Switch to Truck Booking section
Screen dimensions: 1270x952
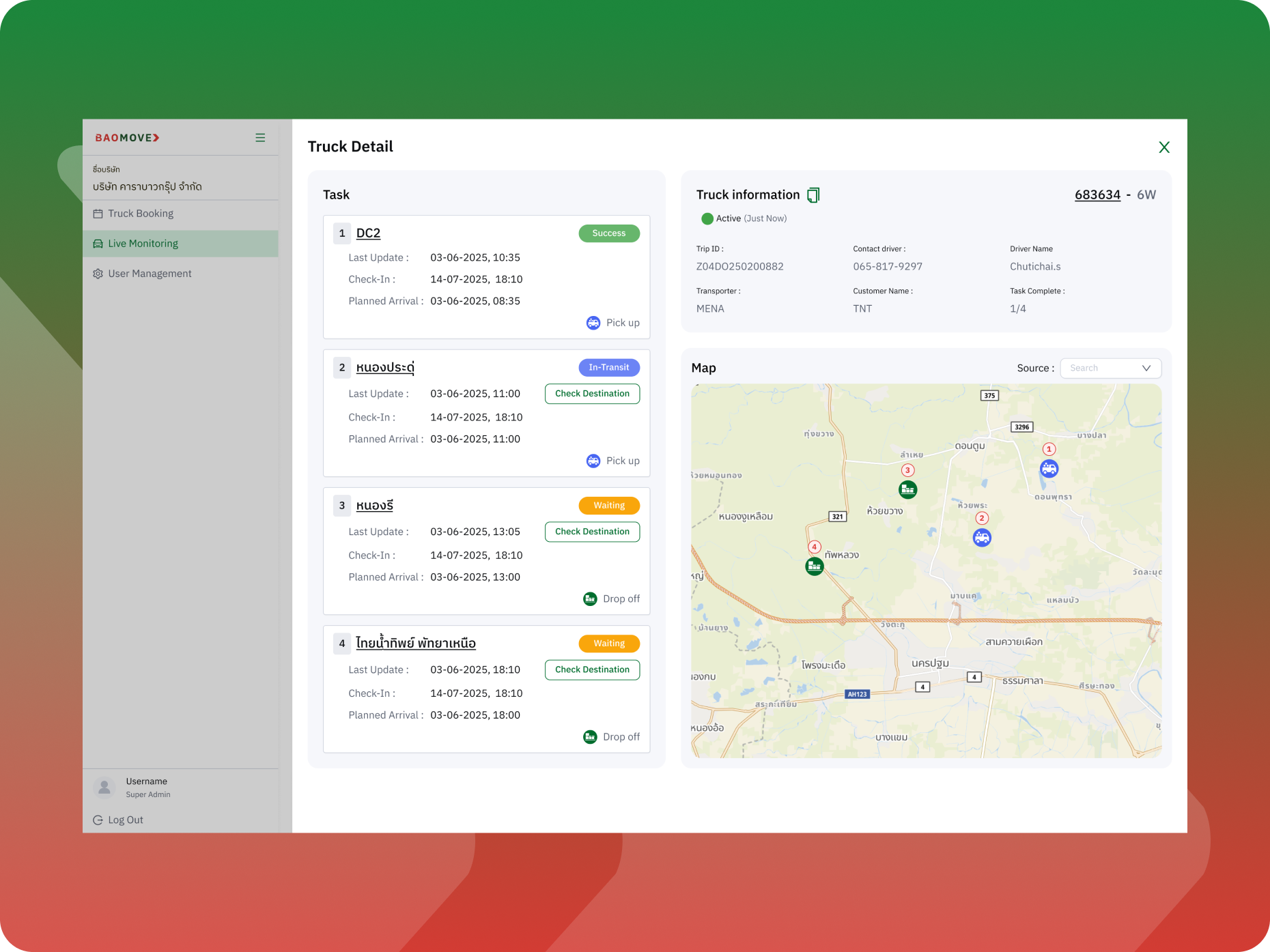pos(141,213)
